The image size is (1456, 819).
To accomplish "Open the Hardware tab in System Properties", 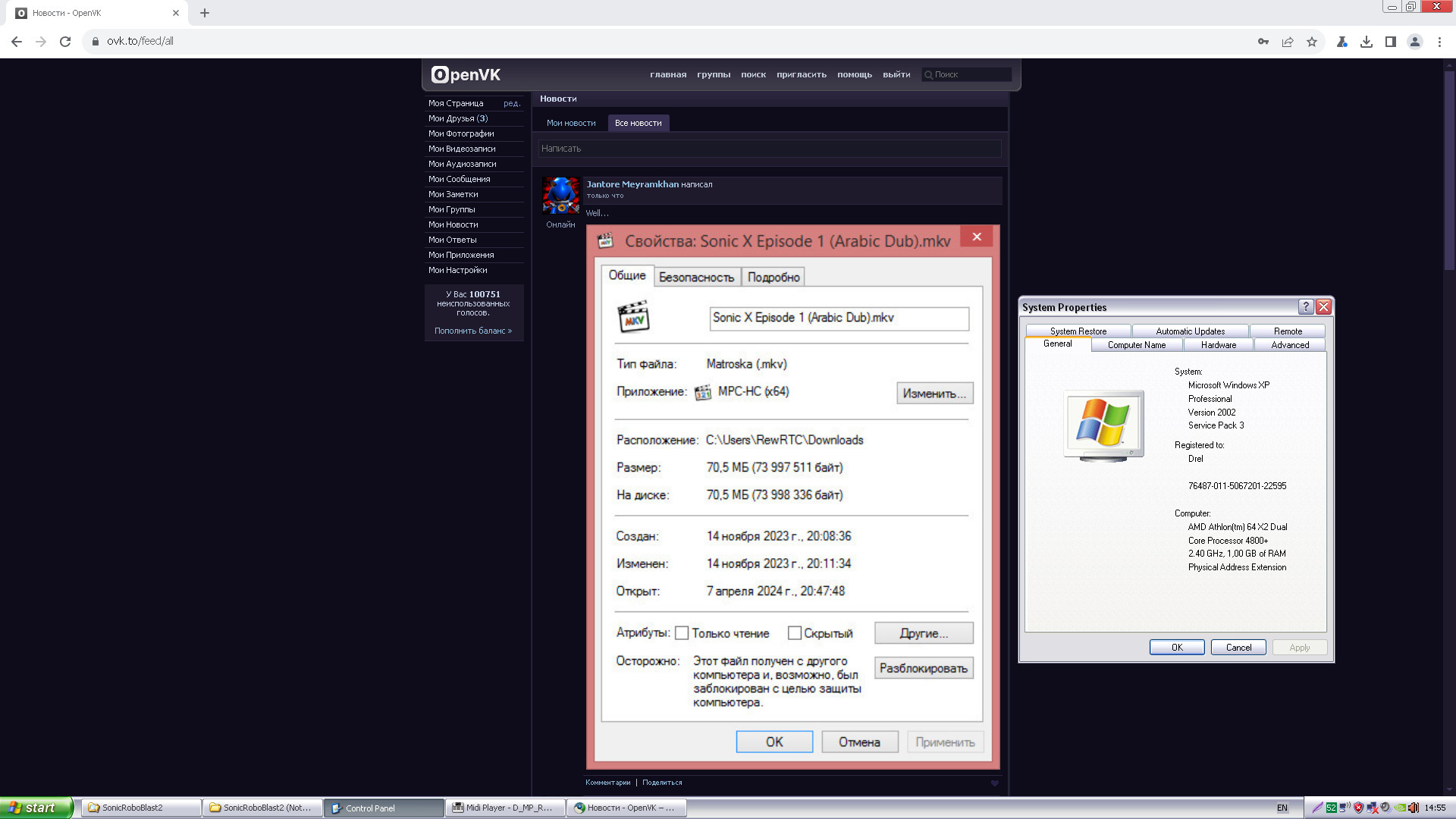I will 1218,345.
